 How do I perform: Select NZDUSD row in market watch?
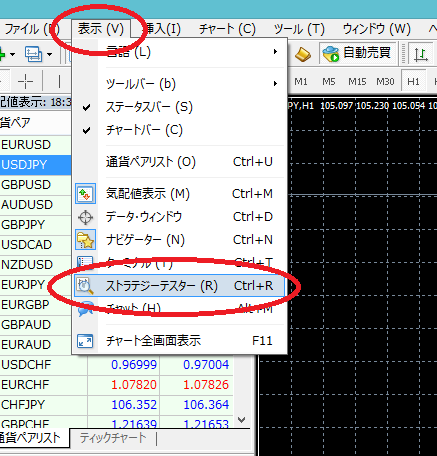click(35, 265)
